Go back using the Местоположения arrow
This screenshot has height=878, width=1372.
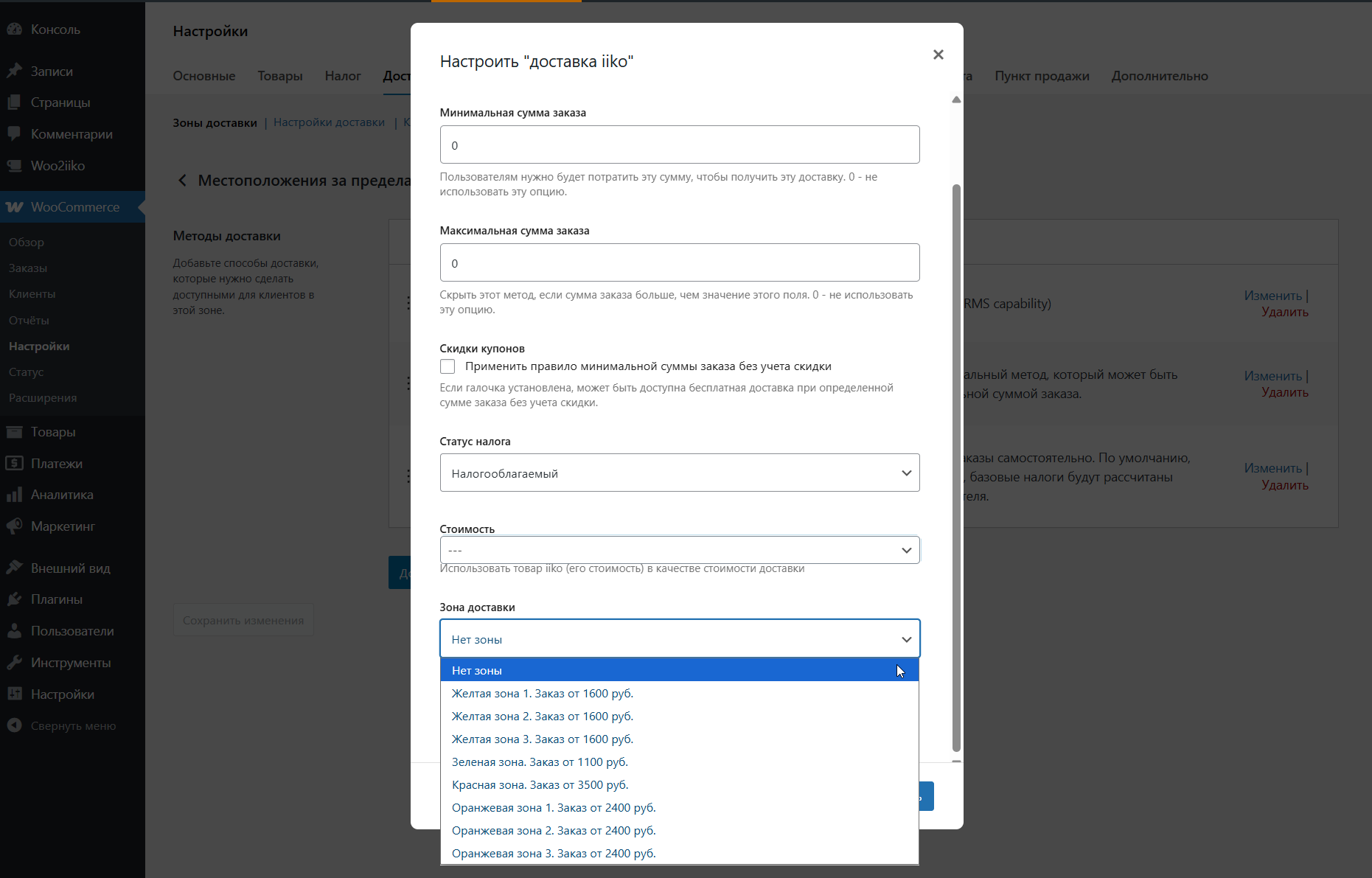[182, 181]
